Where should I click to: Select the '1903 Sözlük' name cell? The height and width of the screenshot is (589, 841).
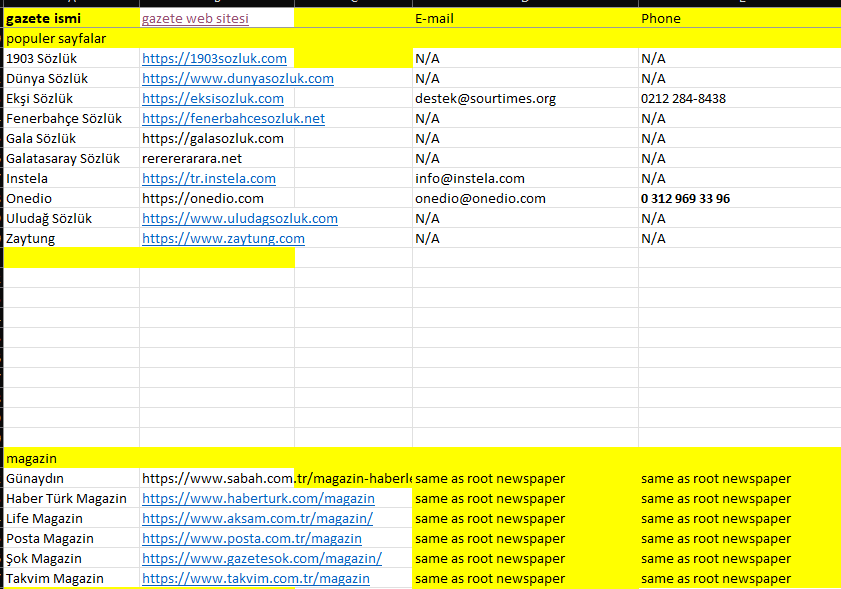[71, 58]
